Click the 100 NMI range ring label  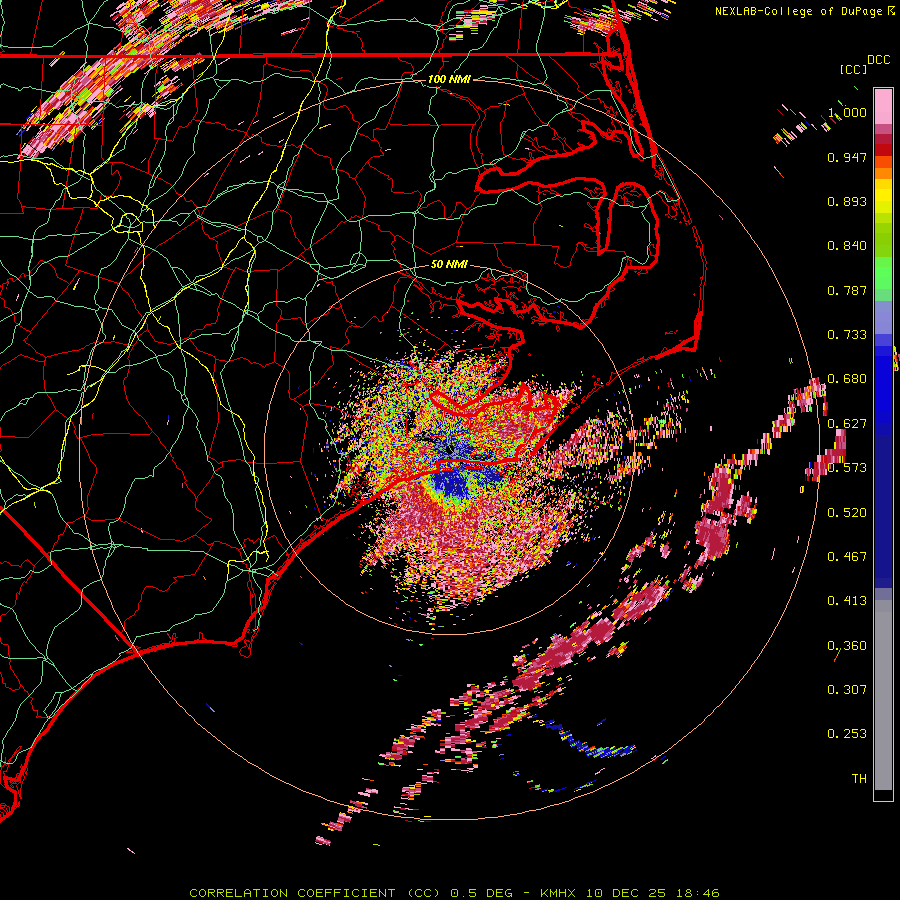click(x=449, y=79)
